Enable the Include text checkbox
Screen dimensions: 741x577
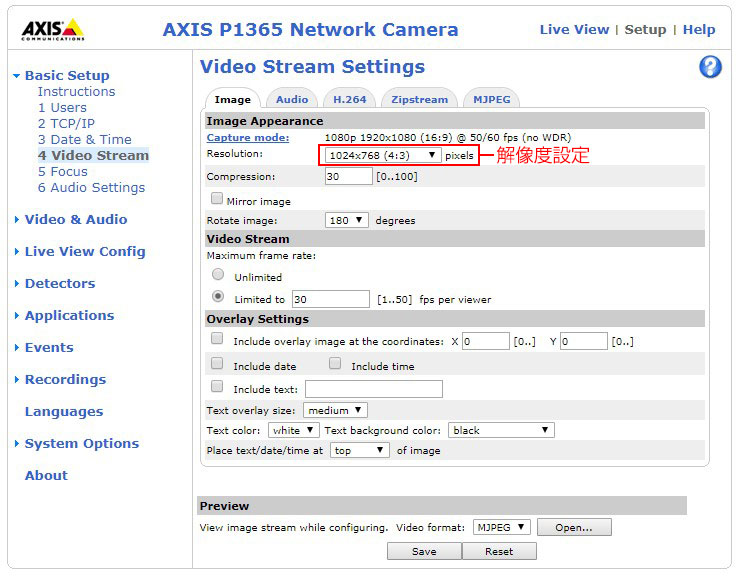click(217, 386)
